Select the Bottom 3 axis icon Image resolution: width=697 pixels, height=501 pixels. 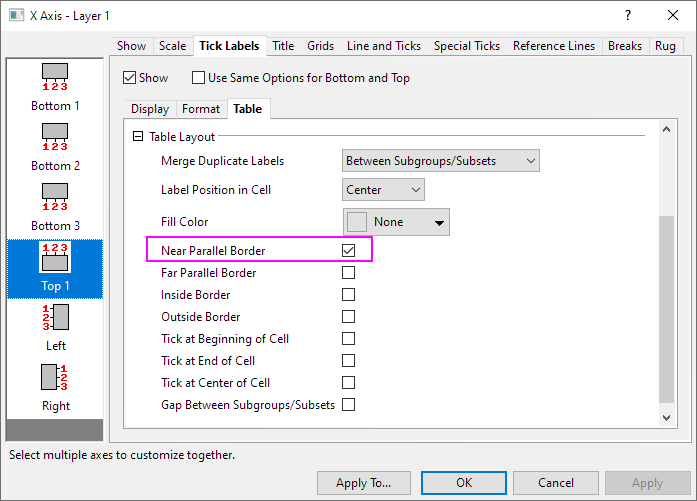click(55, 197)
